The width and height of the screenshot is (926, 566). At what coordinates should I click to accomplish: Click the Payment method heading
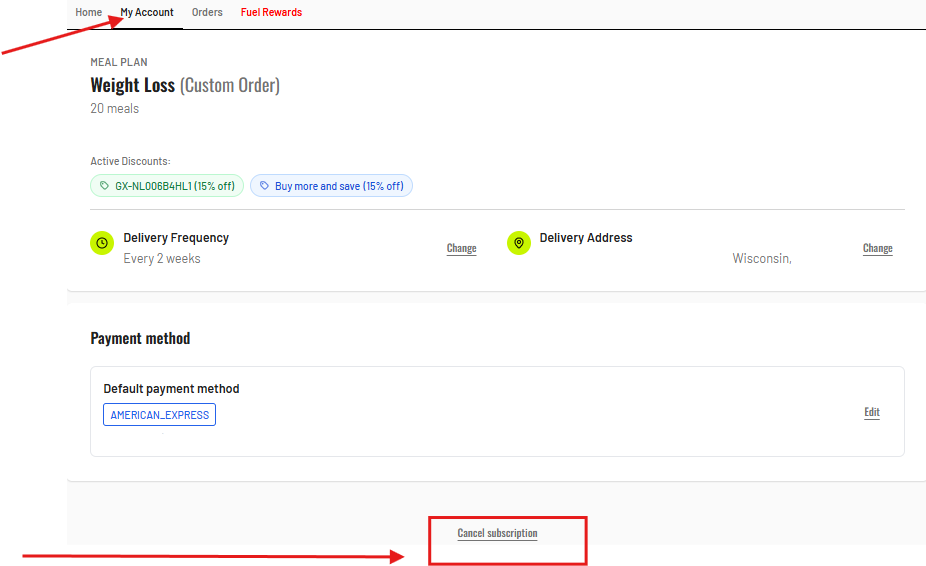click(141, 339)
